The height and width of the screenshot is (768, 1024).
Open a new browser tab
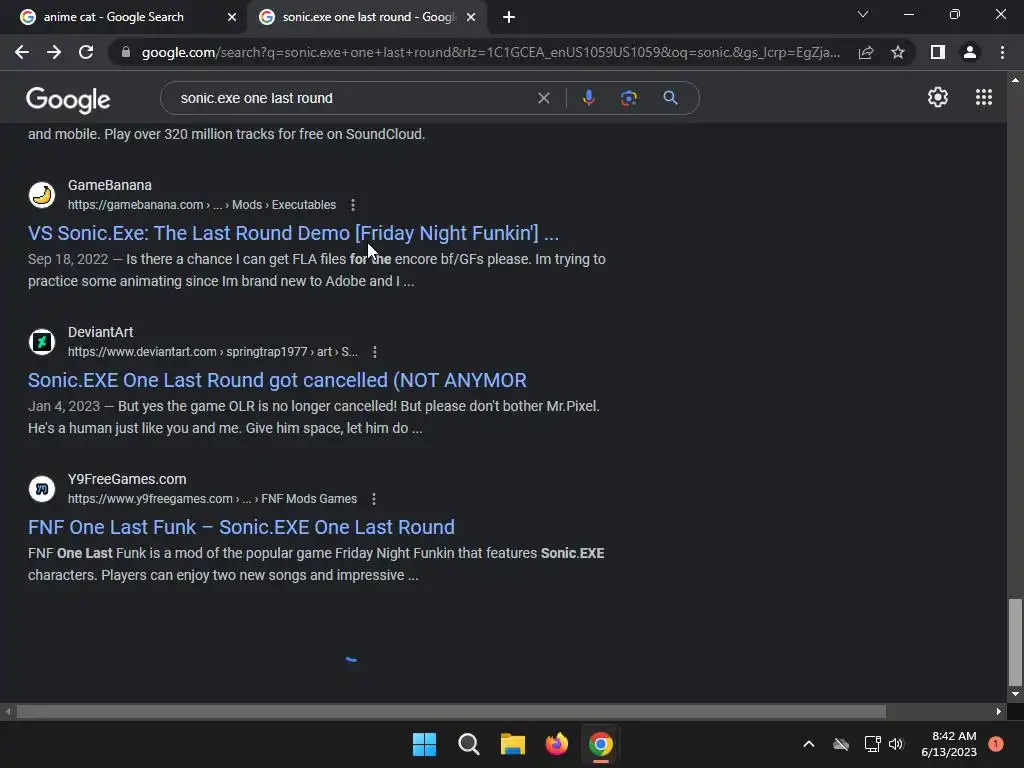[509, 17]
